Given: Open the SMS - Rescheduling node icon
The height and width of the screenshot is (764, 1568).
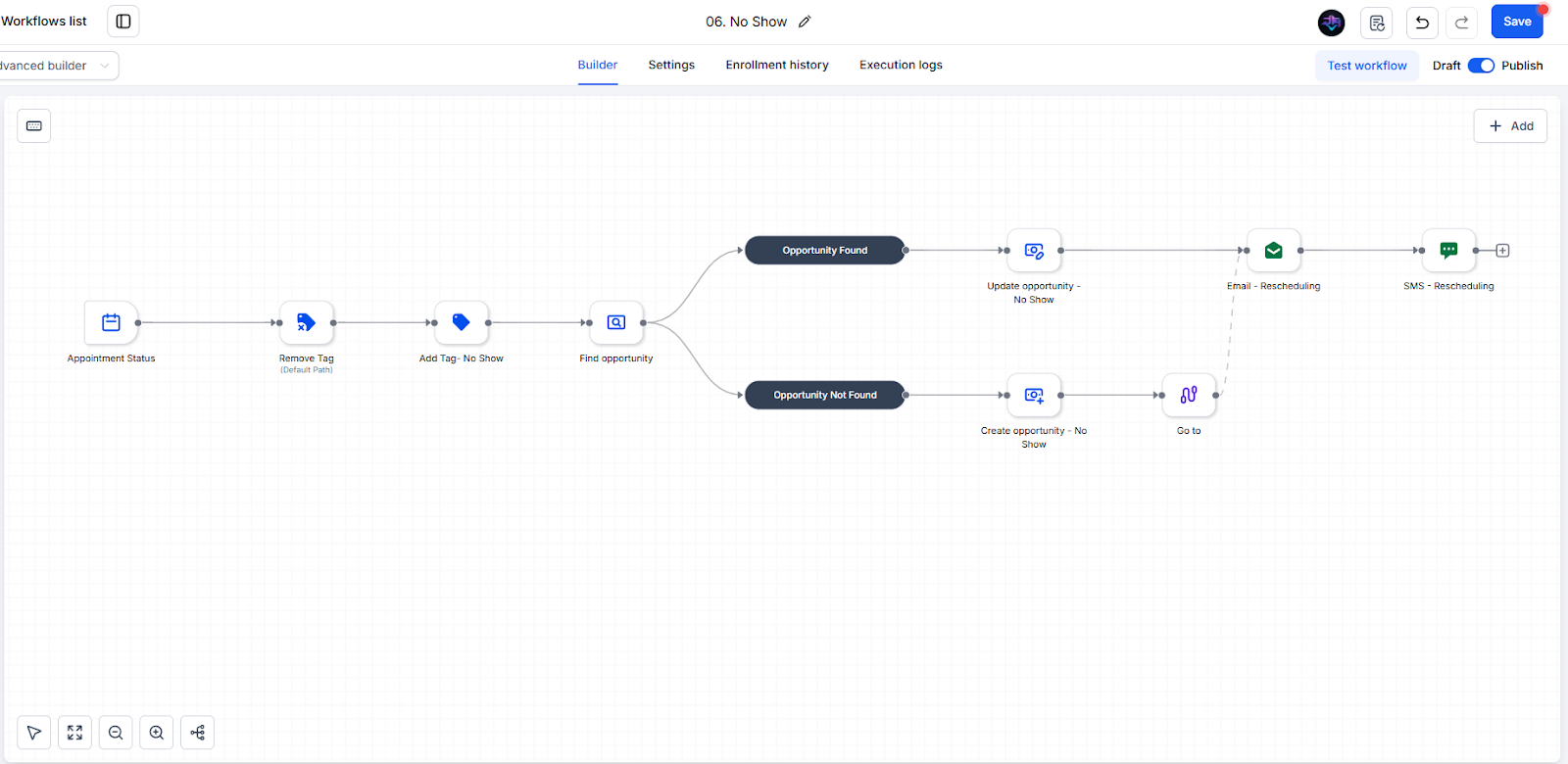Looking at the screenshot, I should point(1448,251).
